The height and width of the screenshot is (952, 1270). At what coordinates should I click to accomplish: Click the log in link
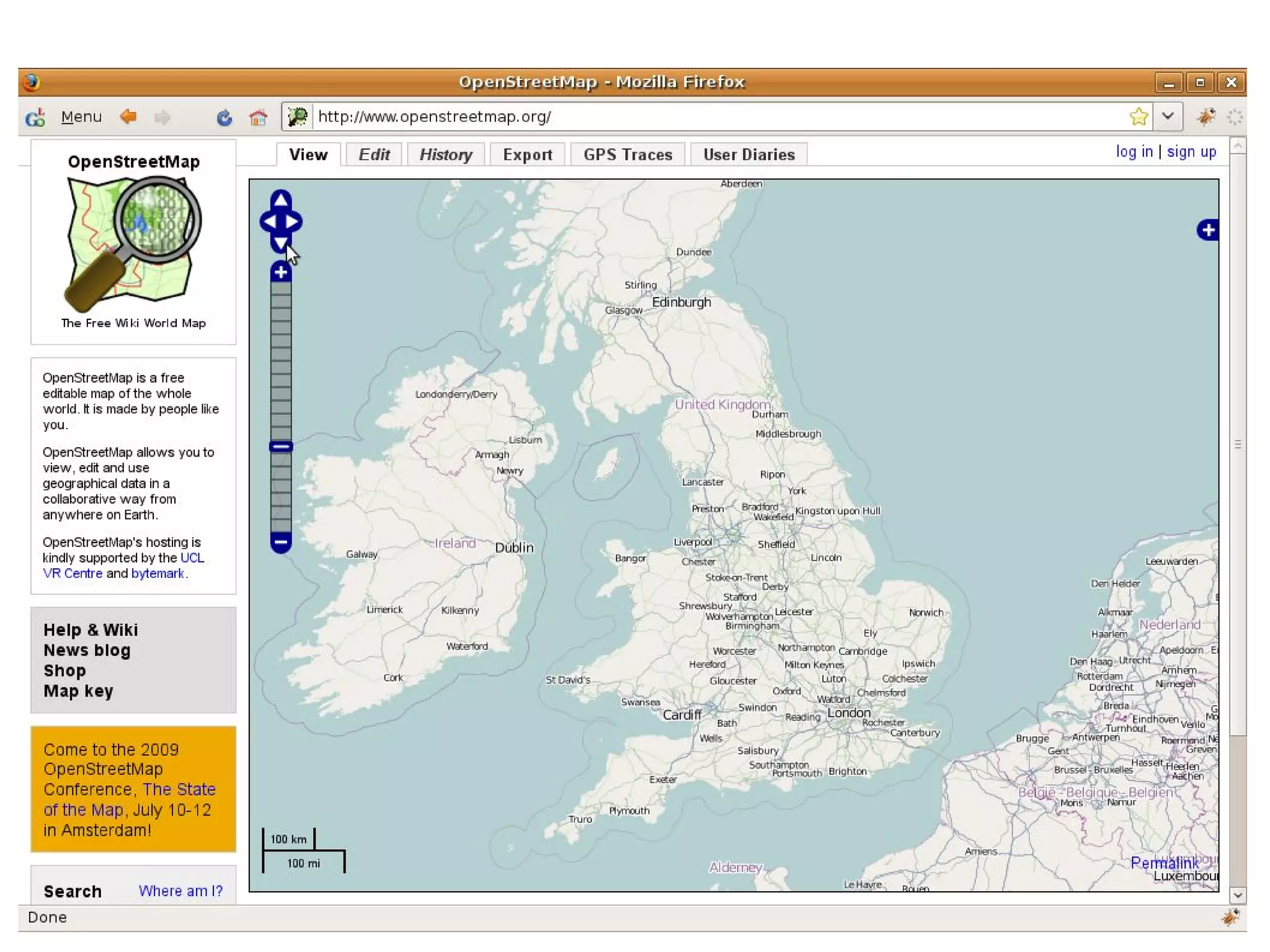[1134, 151]
